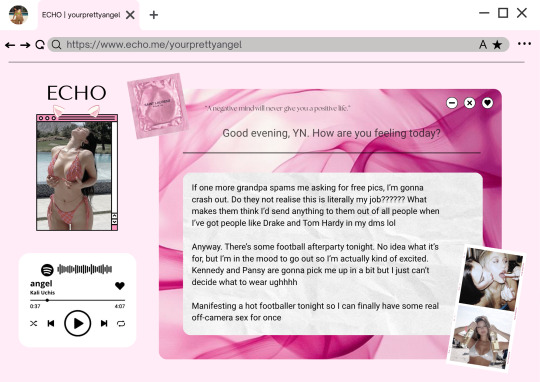Skip to previous track

pos(51,323)
